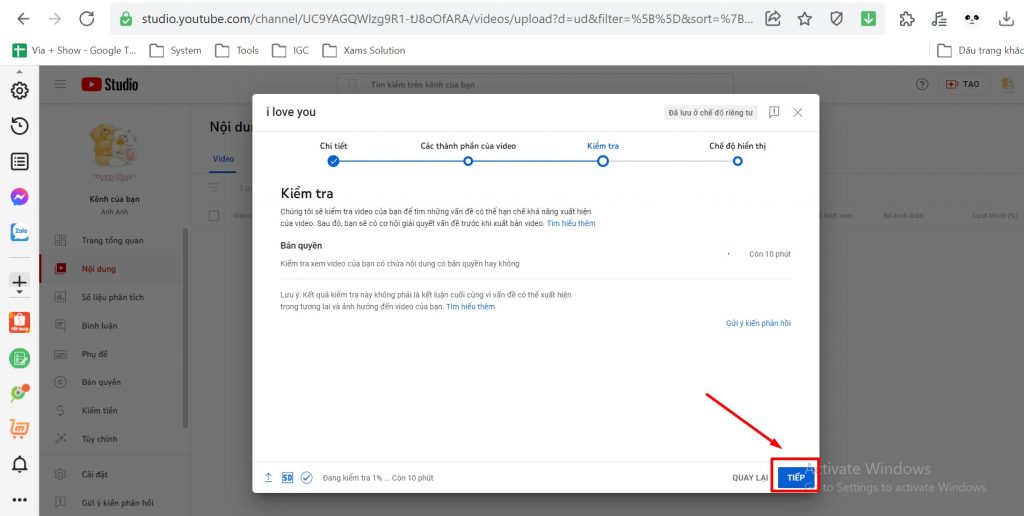
Task: Open the Dấu trang khác bookmarks folder
Action: tap(980, 50)
